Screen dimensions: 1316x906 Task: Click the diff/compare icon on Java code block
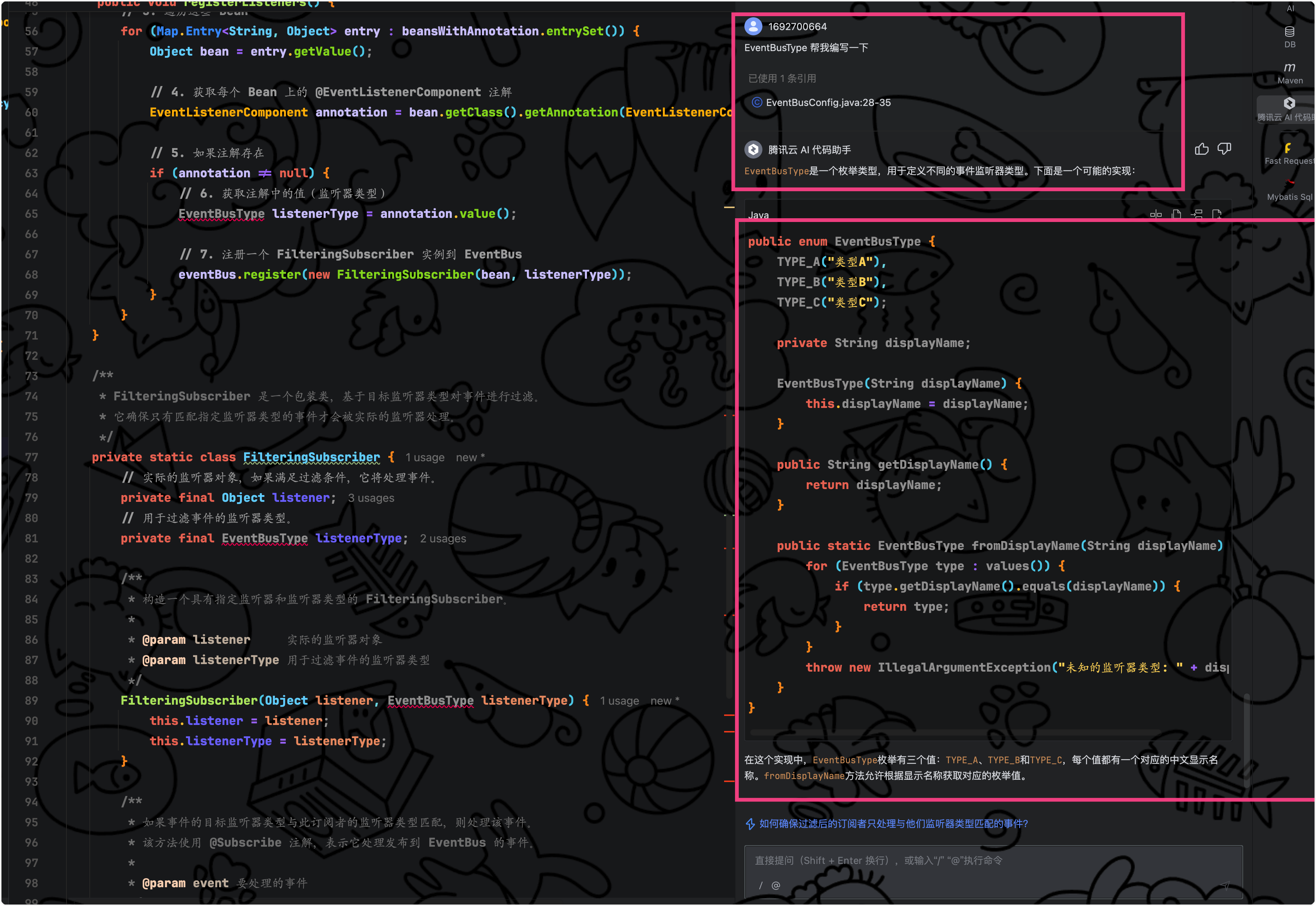pos(1155,214)
